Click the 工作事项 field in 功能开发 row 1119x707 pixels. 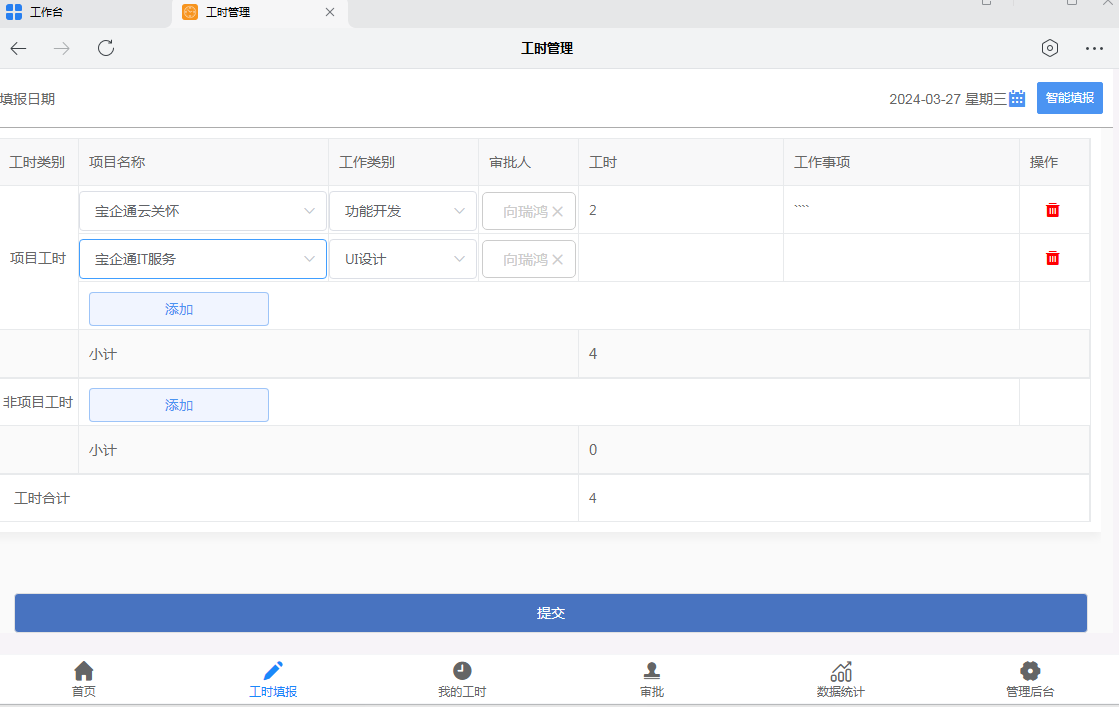pos(901,210)
